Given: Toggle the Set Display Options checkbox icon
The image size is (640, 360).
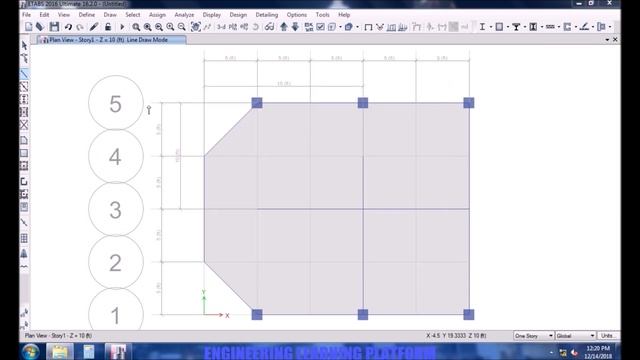Looking at the screenshot, I should pyautogui.click(x=320, y=27).
